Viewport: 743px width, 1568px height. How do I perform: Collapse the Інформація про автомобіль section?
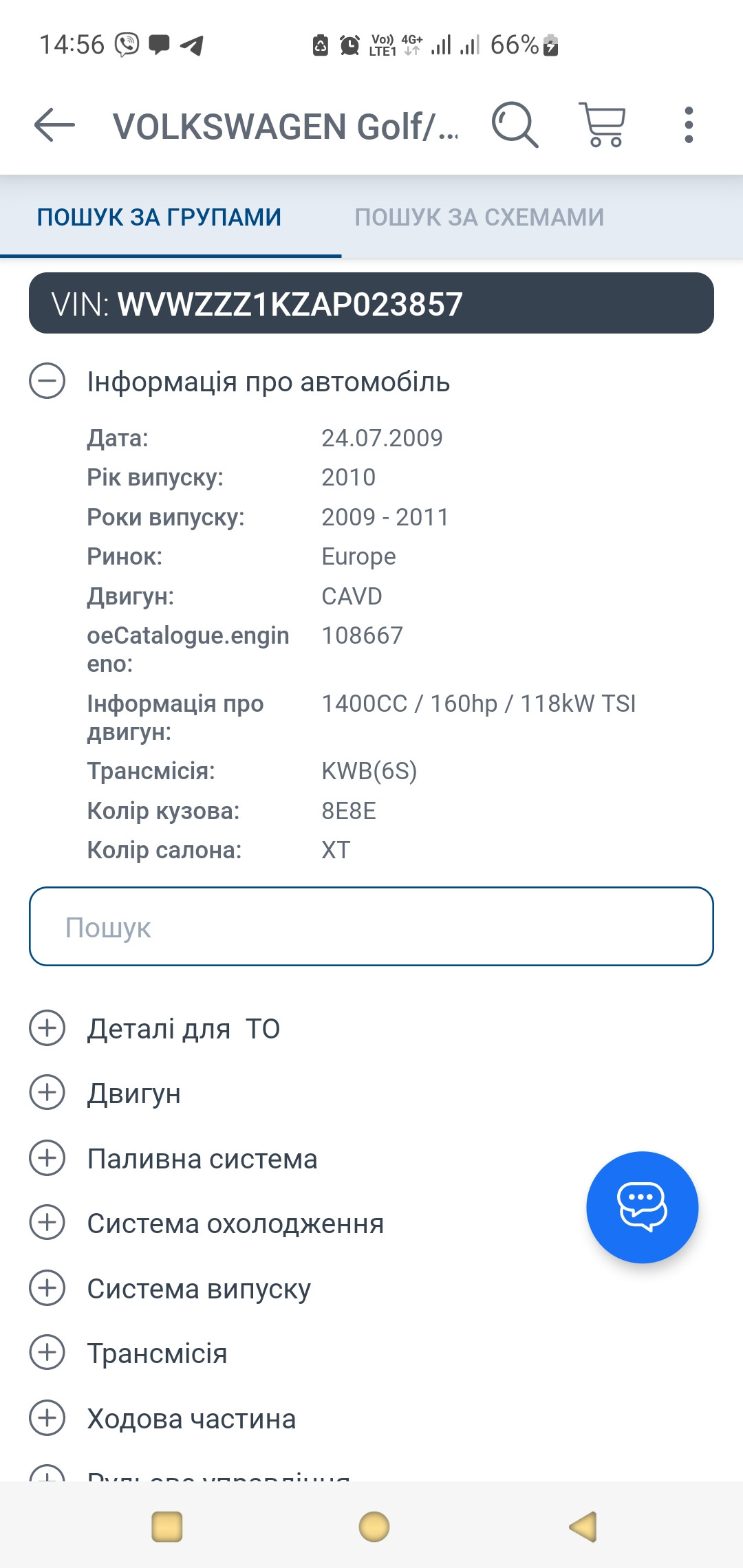pos(47,381)
